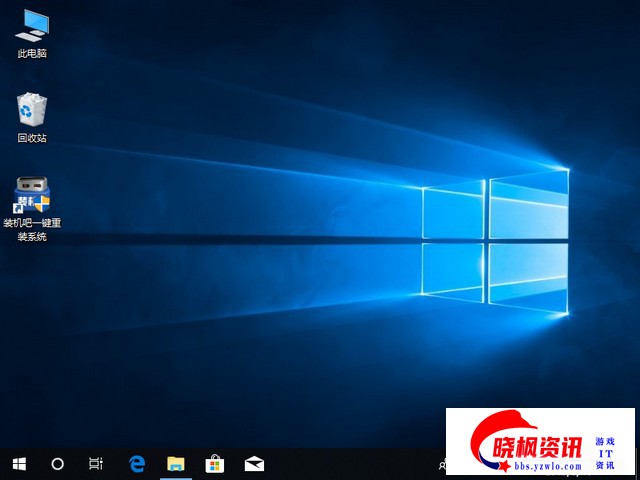Screen dimensions: 640x480
Task: Open Task View on the taskbar
Action: 96,464
